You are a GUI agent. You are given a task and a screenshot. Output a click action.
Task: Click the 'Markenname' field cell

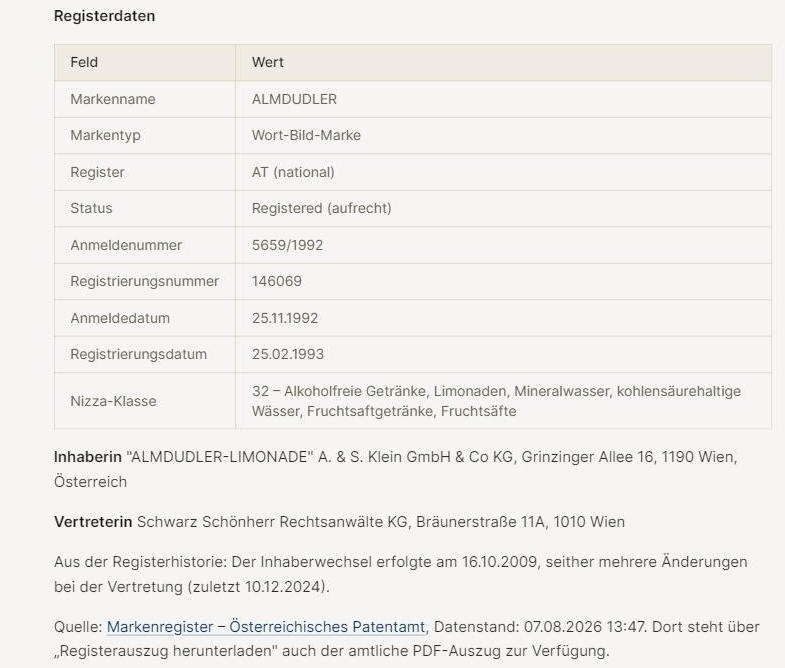coord(145,99)
